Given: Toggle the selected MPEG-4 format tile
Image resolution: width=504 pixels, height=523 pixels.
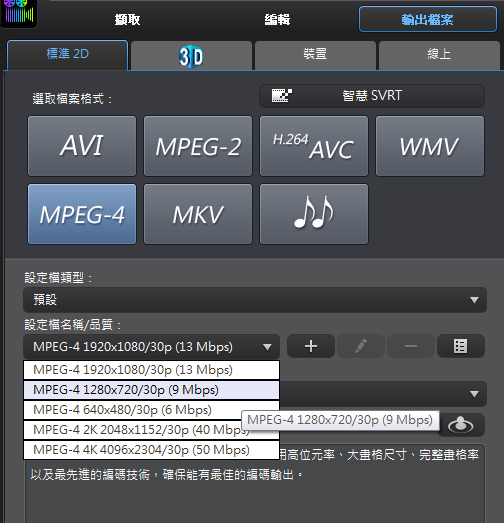Looking at the screenshot, I should 82,214.
